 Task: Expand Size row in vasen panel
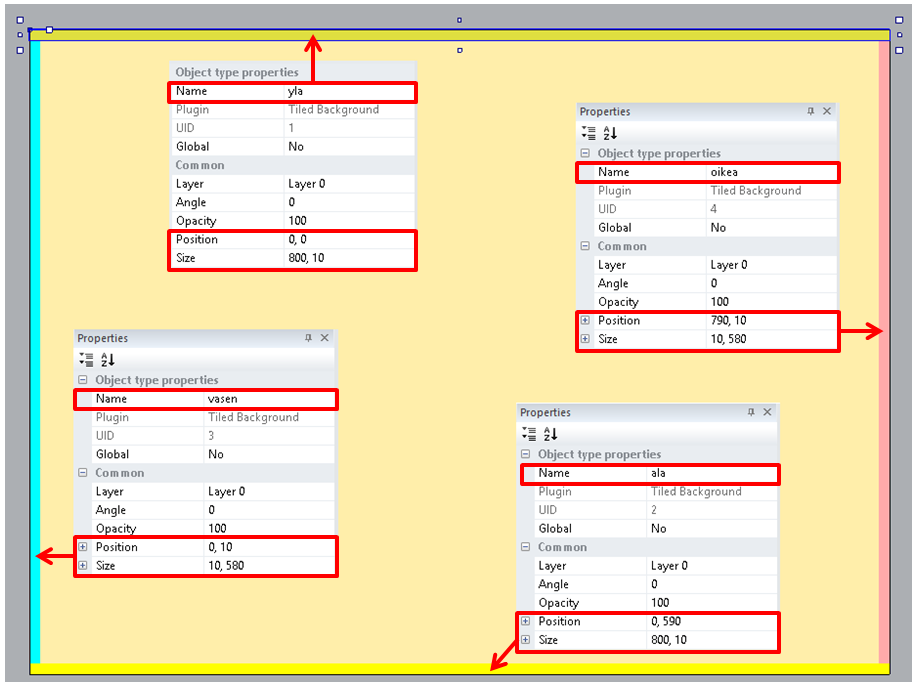tap(83, 566)
